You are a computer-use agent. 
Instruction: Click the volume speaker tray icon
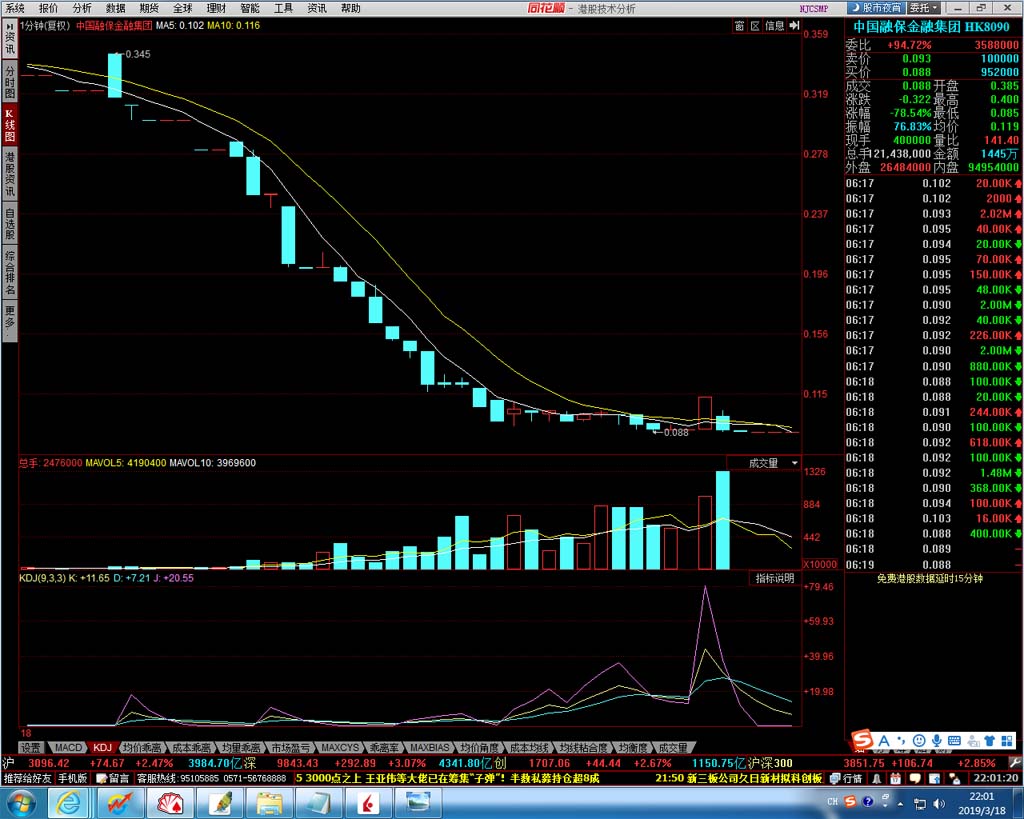pos(938,803)
